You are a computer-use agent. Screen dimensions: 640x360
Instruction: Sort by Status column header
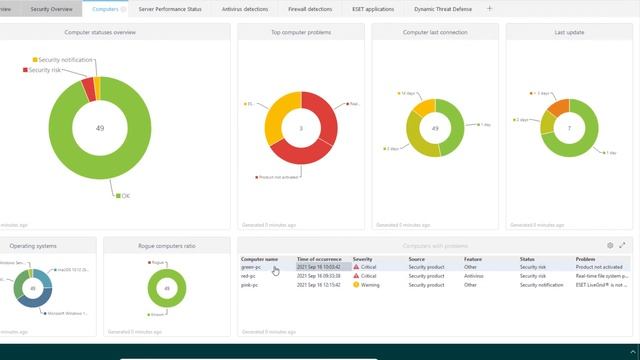[x=527, y=259]
